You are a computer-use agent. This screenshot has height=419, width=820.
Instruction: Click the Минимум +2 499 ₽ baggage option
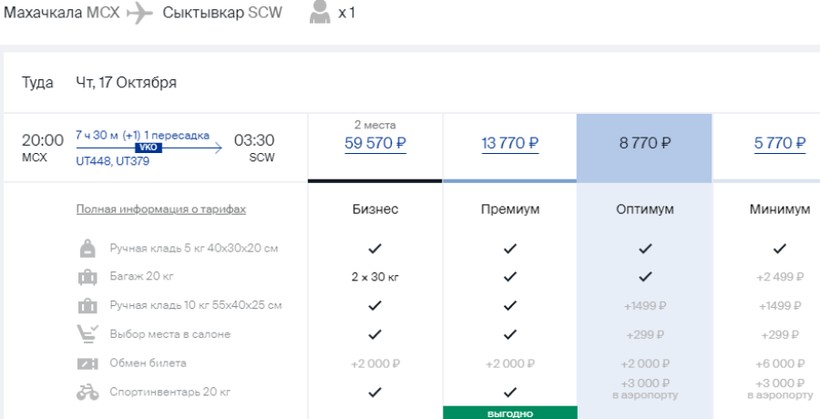tap(780, 277)
